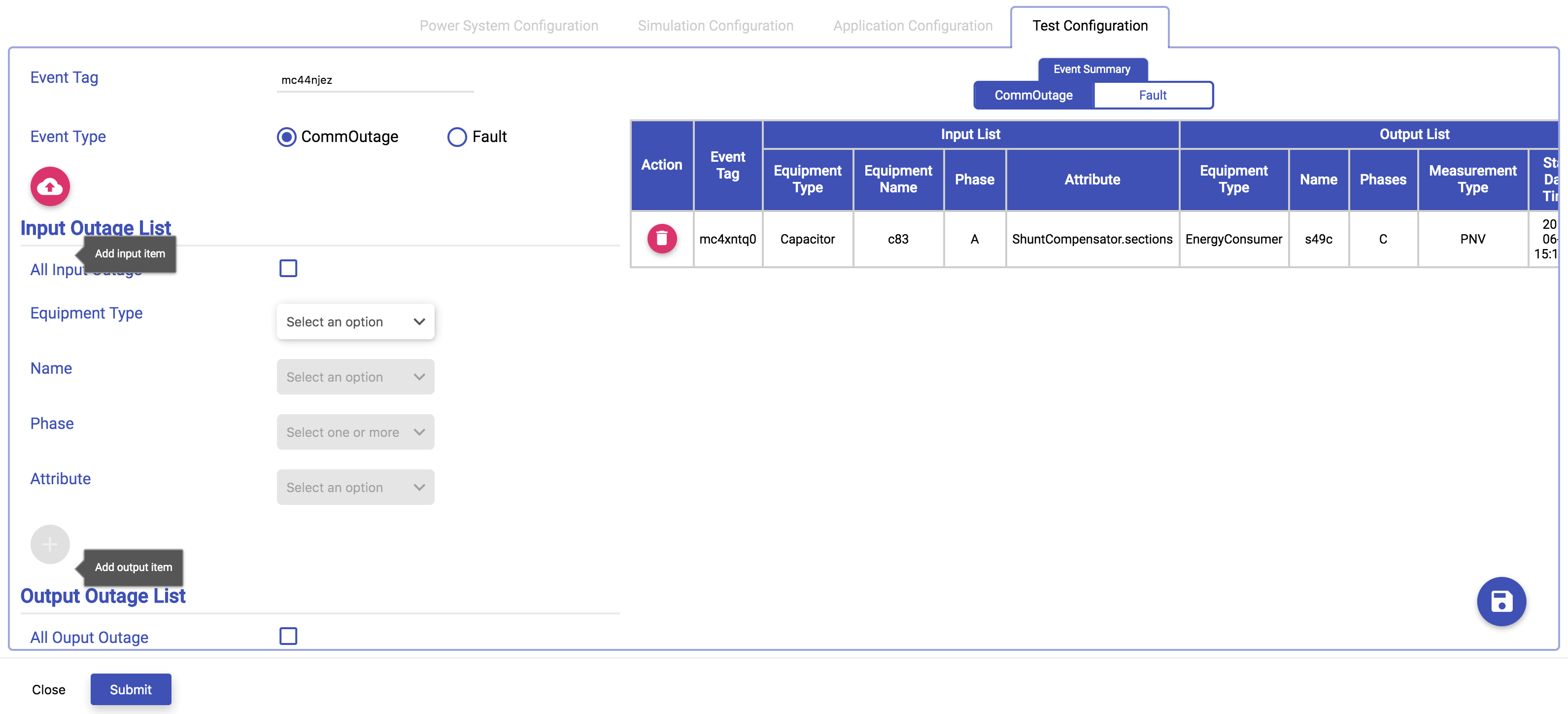
Task: Click the Event Tag input field
Action: pos(375,80)
